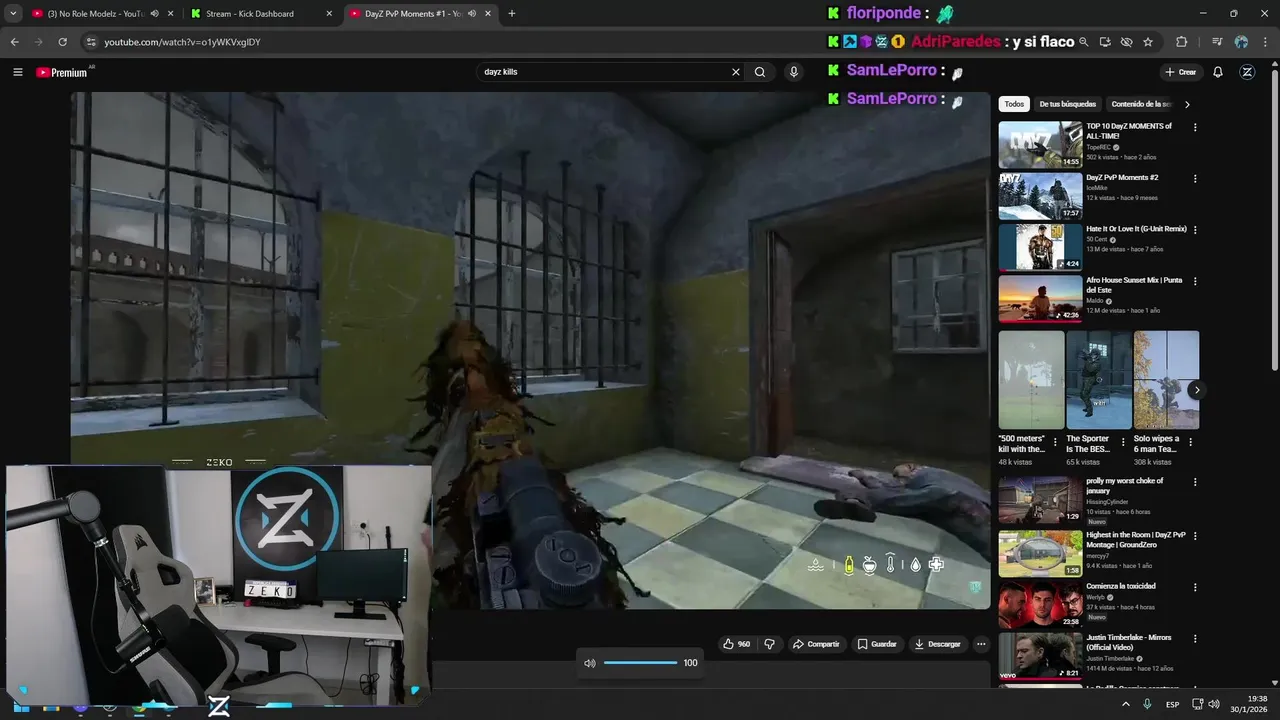Open options for 'Highest in the Room' video

pyautogui.click(x=1195, y=535)
